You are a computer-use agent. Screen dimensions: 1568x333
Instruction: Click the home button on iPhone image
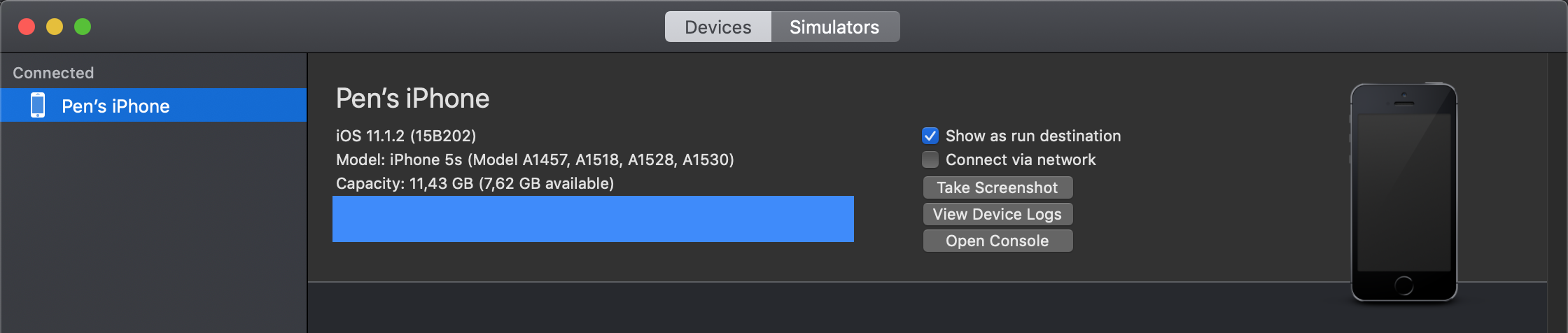[x=1403, y=285]
